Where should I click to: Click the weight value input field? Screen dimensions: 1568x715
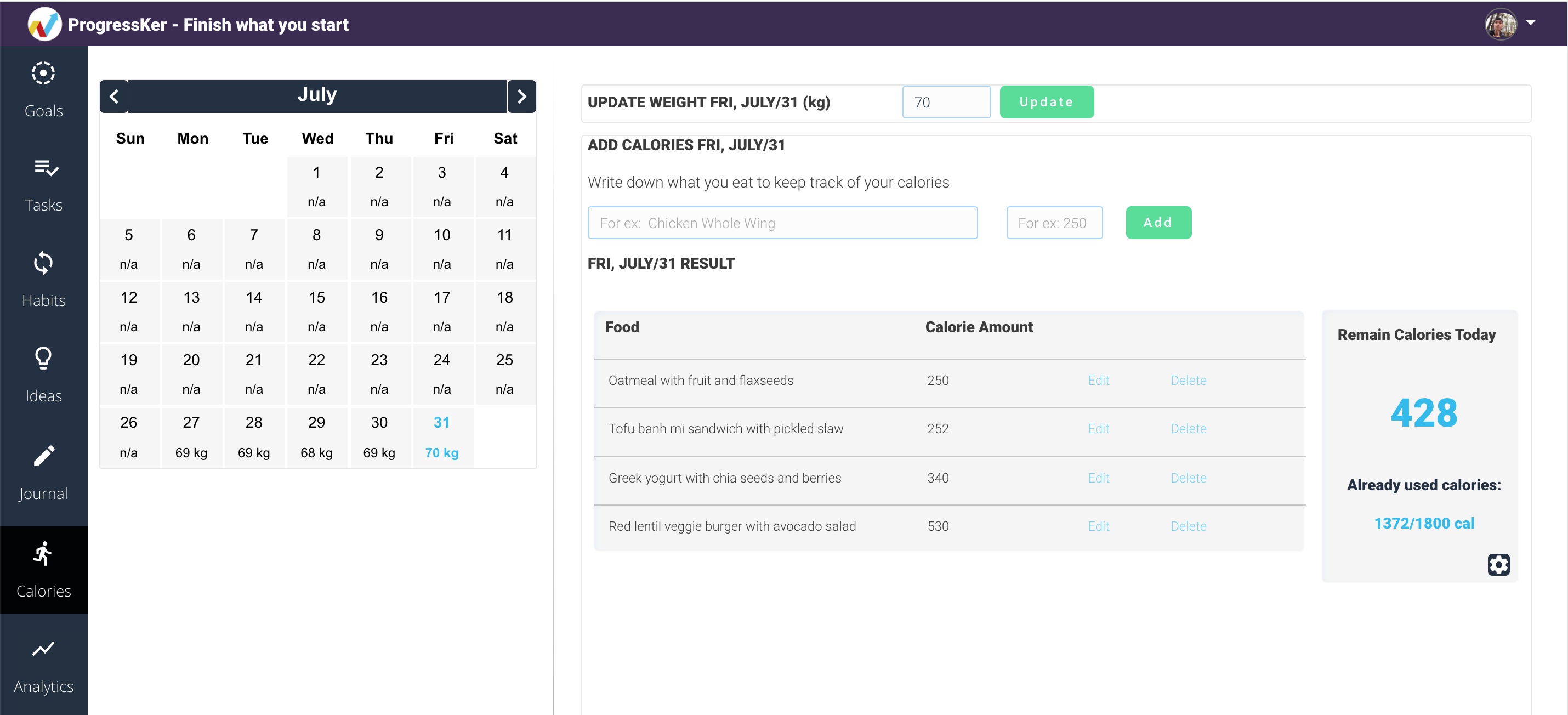pos(946,102)
